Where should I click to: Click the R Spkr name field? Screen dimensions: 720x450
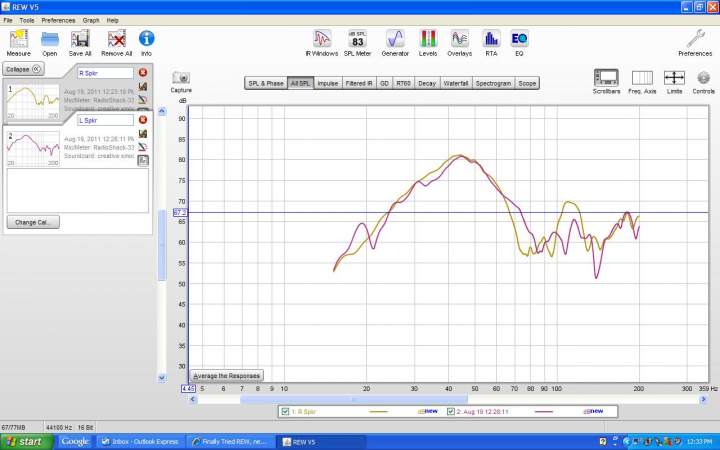105,73
